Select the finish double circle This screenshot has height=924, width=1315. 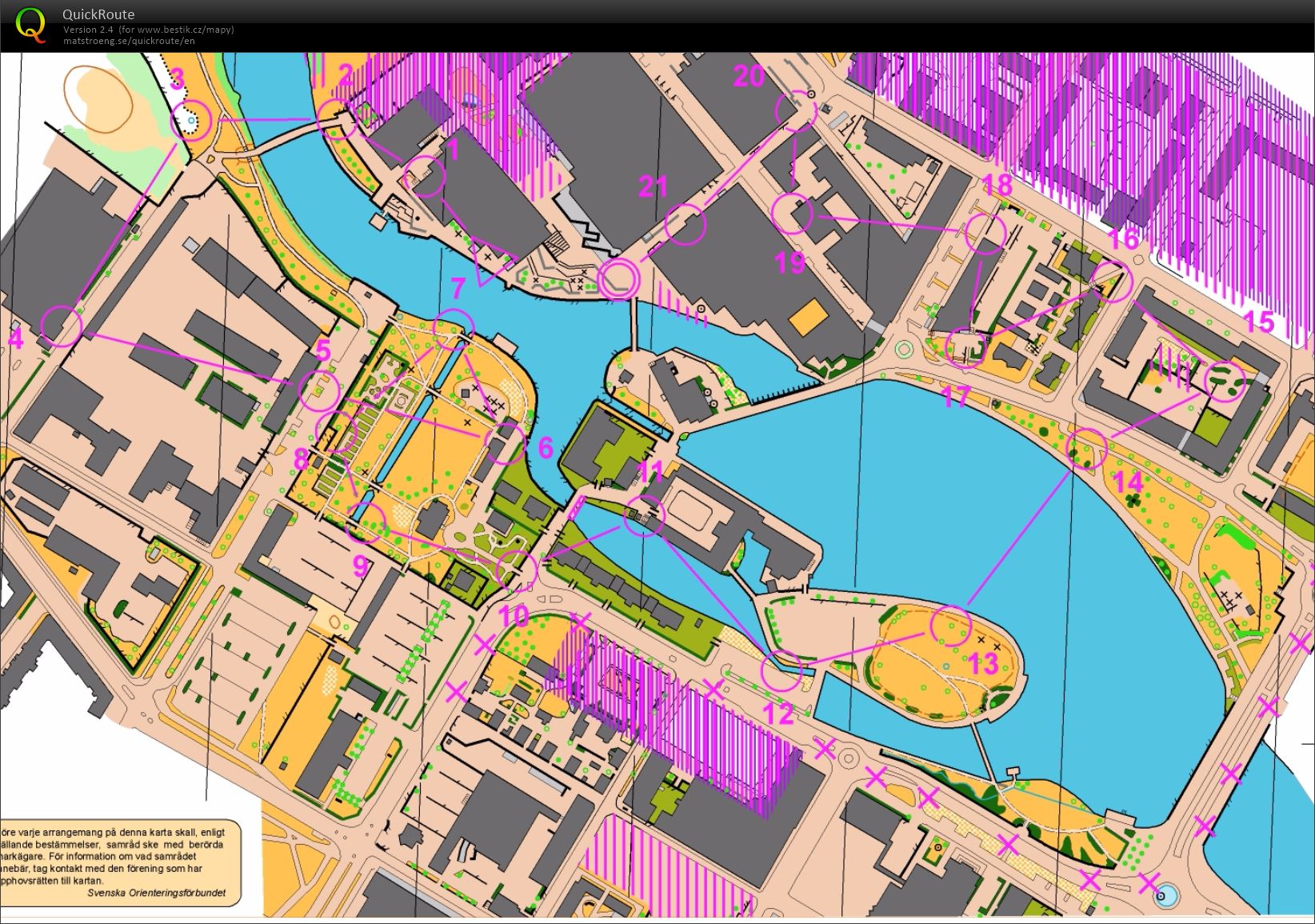tap(618, 278)
